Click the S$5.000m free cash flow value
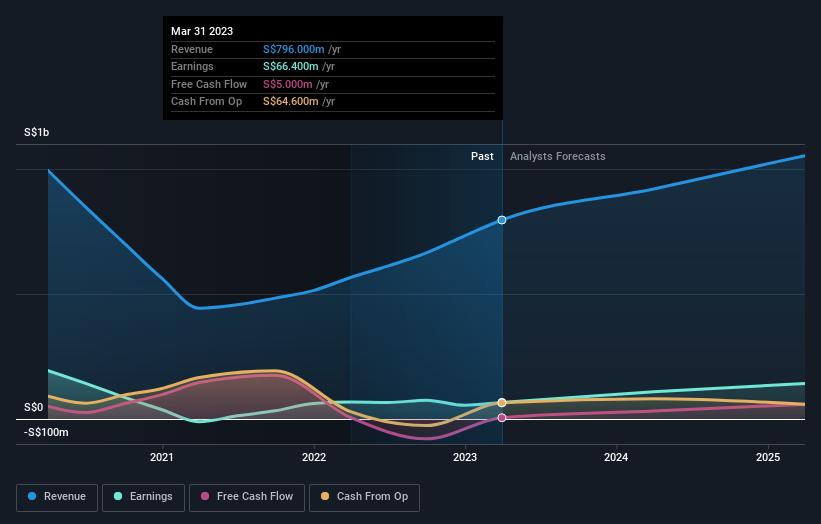 coord(287,84)
